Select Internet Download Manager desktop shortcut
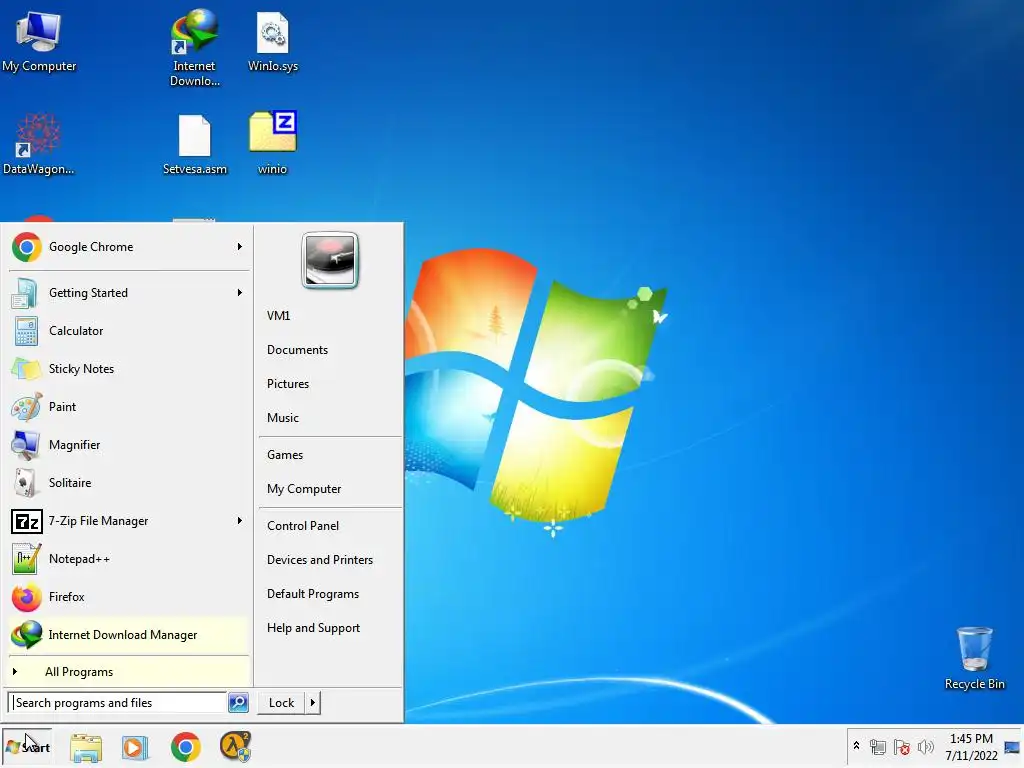1024x768 pixels. [195, 48]
